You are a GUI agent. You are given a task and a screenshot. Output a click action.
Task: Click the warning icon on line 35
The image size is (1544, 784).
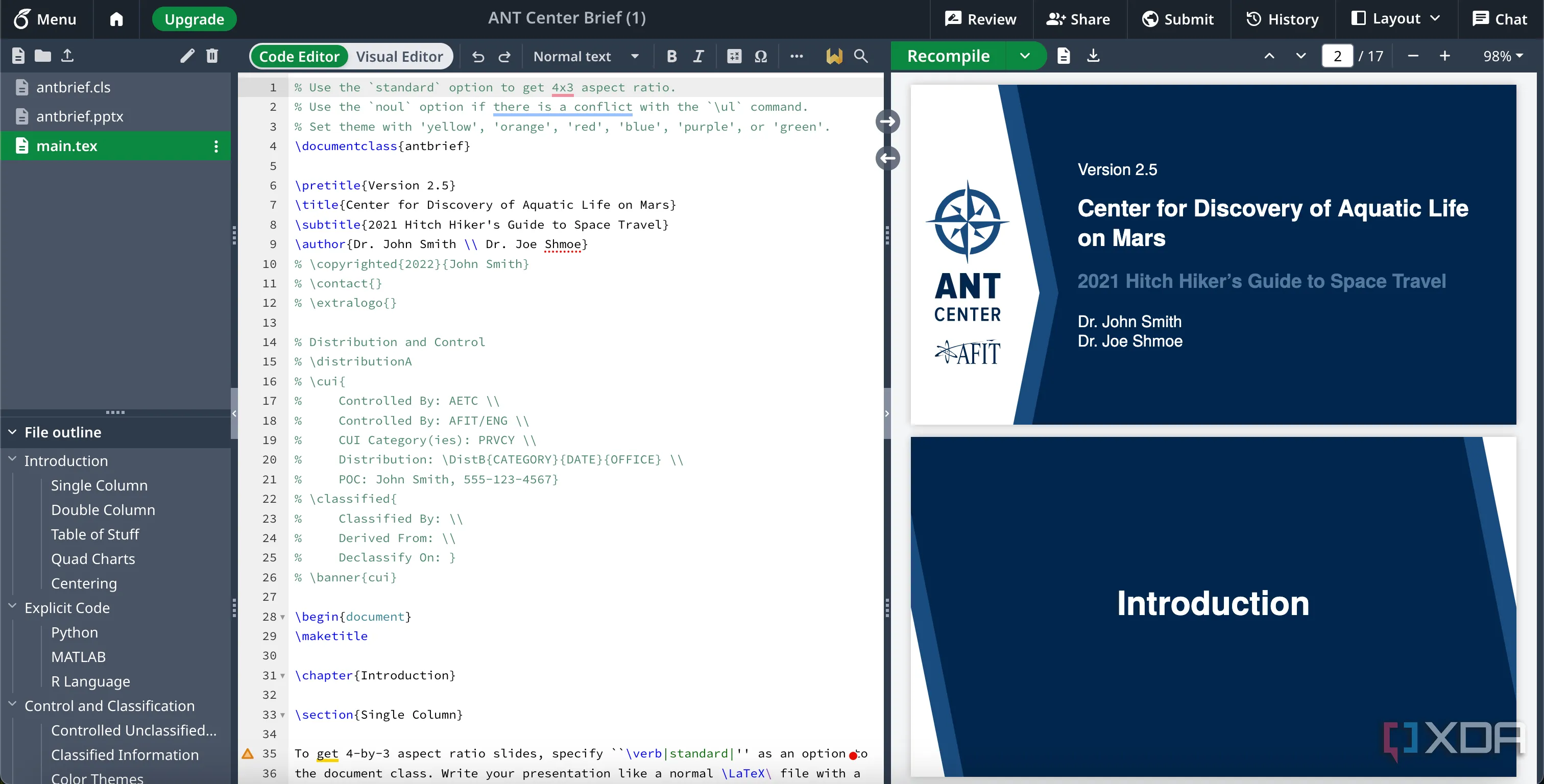[248, 754]
